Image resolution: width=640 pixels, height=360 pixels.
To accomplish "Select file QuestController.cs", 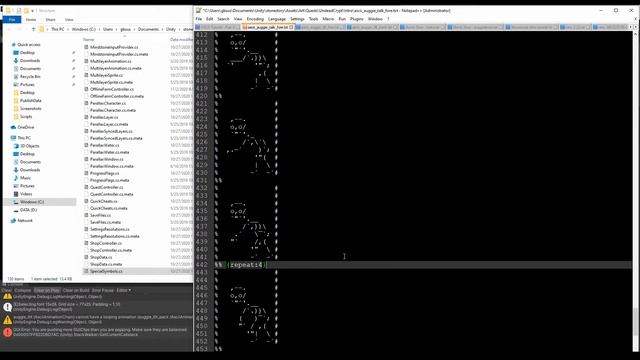I will [107, 187].
